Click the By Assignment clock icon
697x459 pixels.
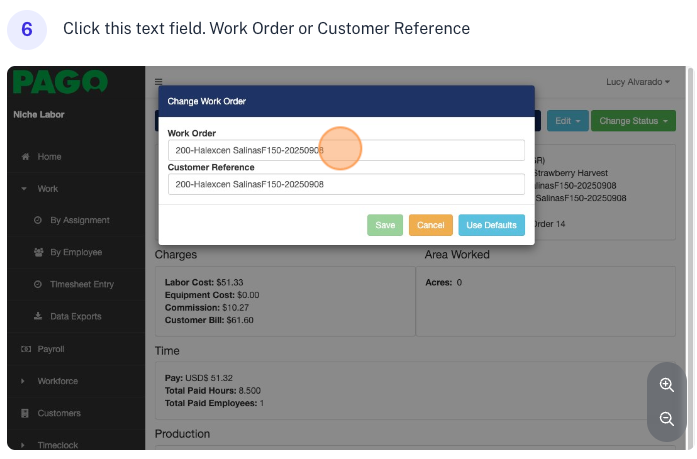38,220
